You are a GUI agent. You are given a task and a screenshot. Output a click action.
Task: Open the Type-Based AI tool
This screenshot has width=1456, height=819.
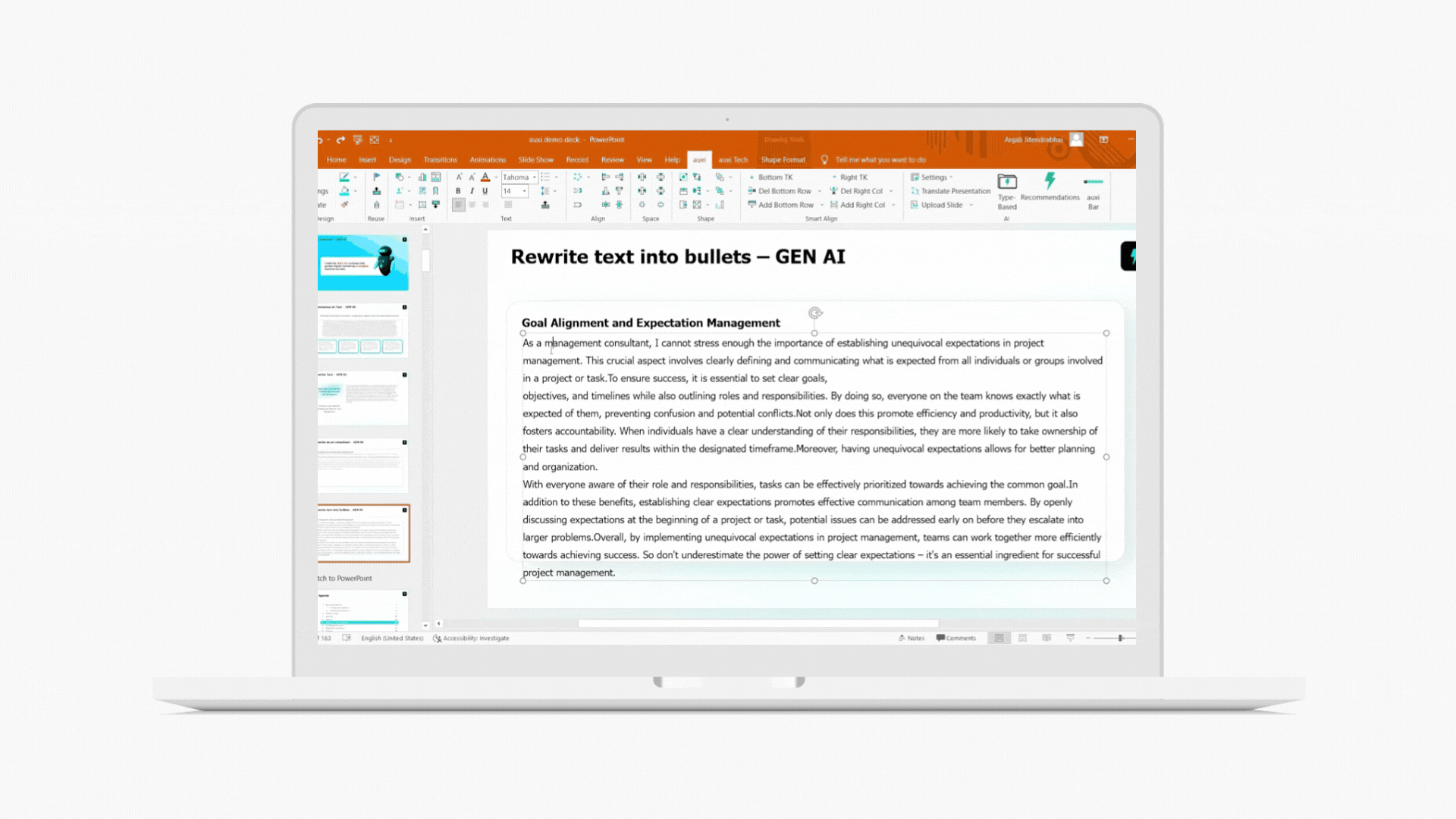point(1007,183)
